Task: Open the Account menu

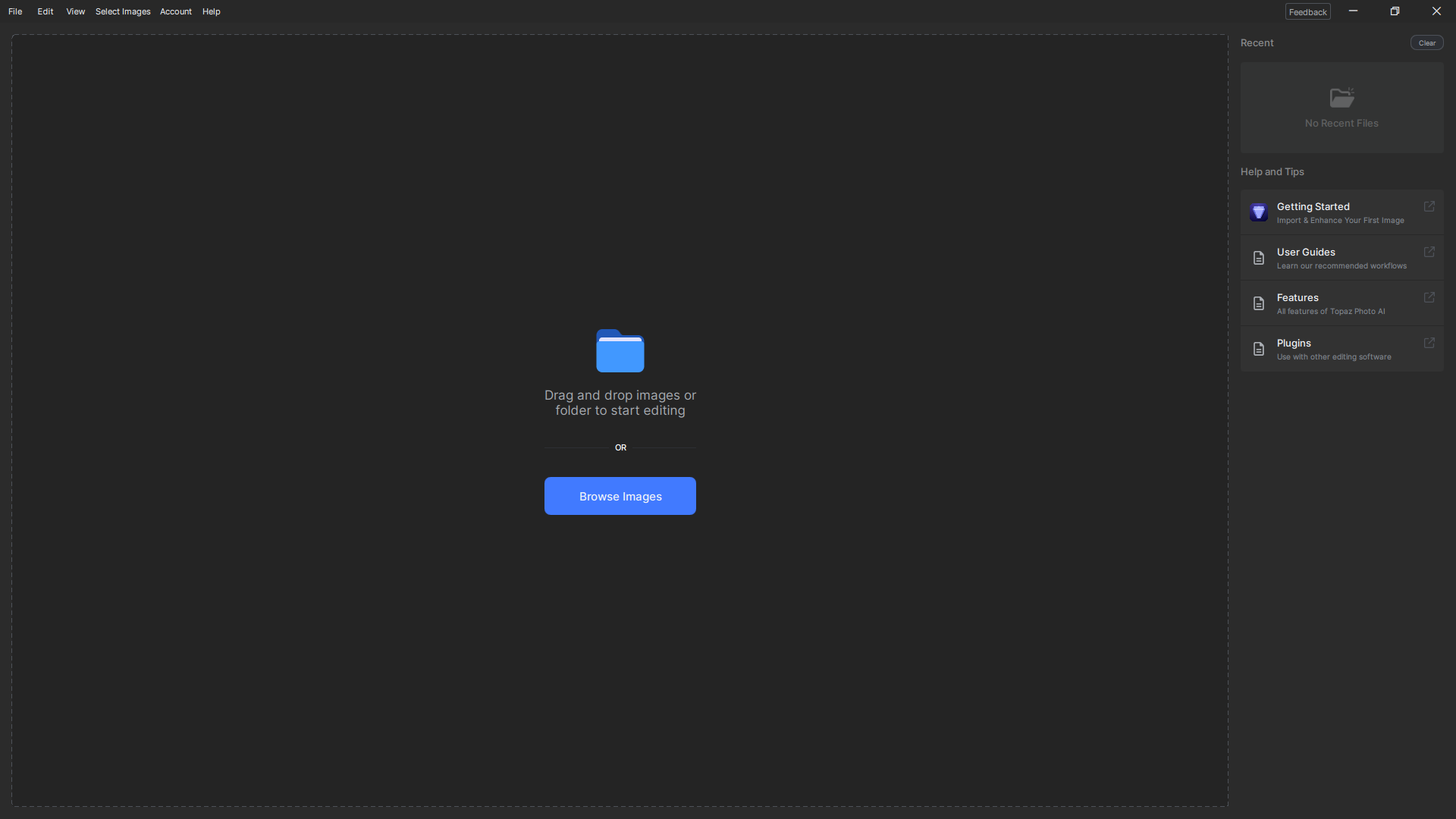Action: coord(175,11)
